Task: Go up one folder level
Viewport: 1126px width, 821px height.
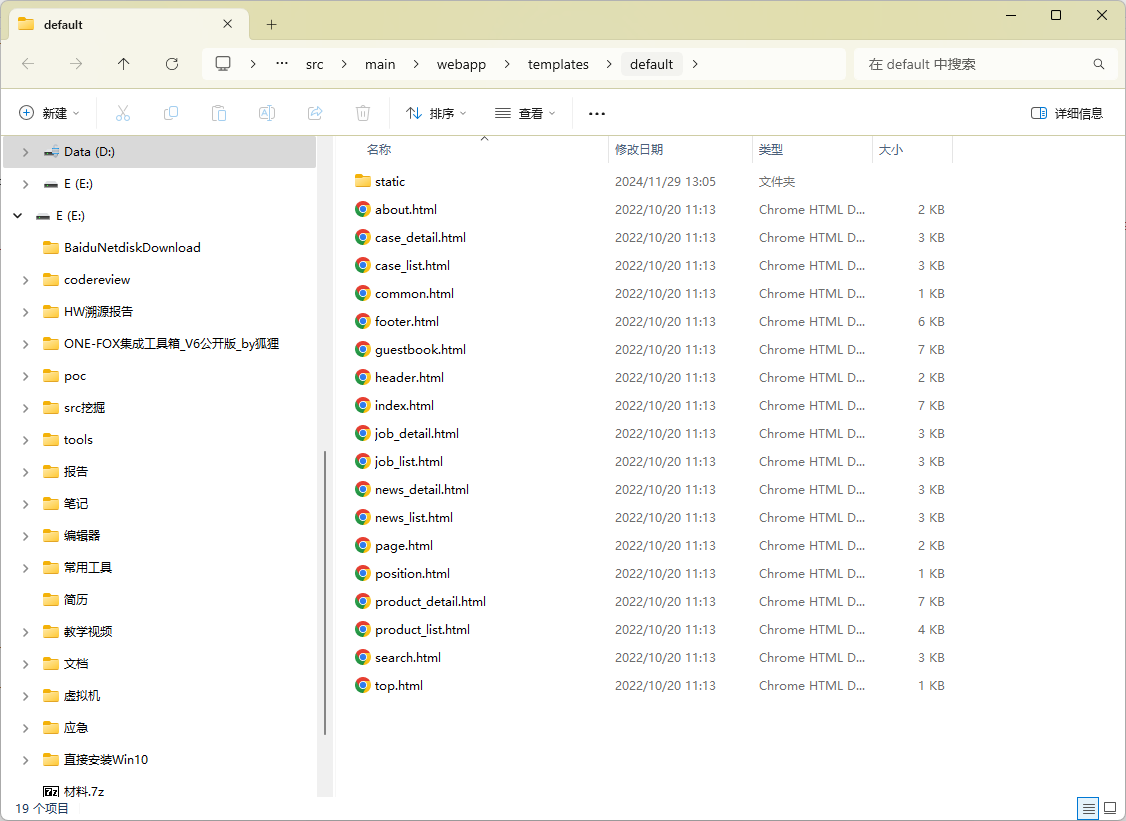Action: coord(124,64)
